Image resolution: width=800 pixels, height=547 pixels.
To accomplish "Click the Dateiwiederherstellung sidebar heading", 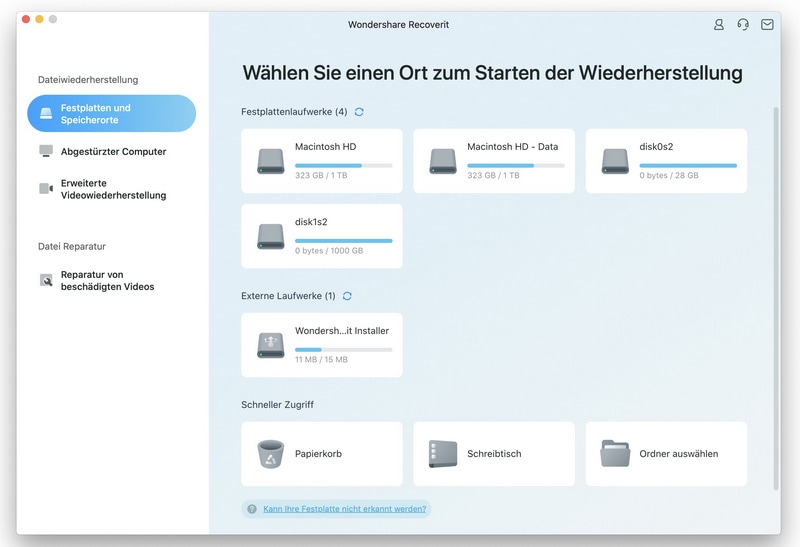I will tap(88, 80).
